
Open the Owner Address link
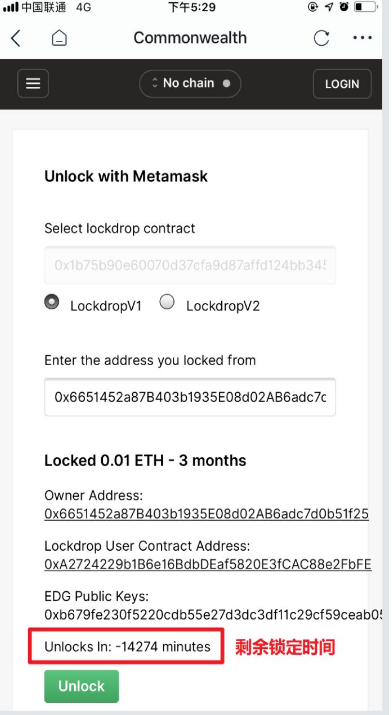(206, 514)
